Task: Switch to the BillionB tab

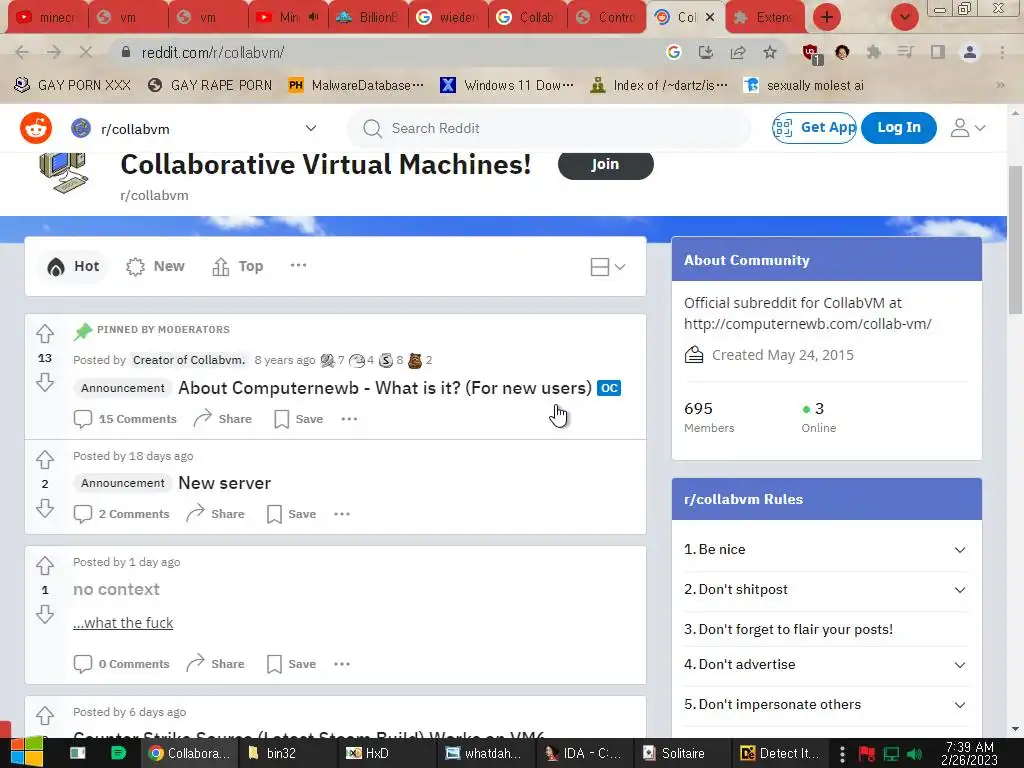Action: [367, 18]
